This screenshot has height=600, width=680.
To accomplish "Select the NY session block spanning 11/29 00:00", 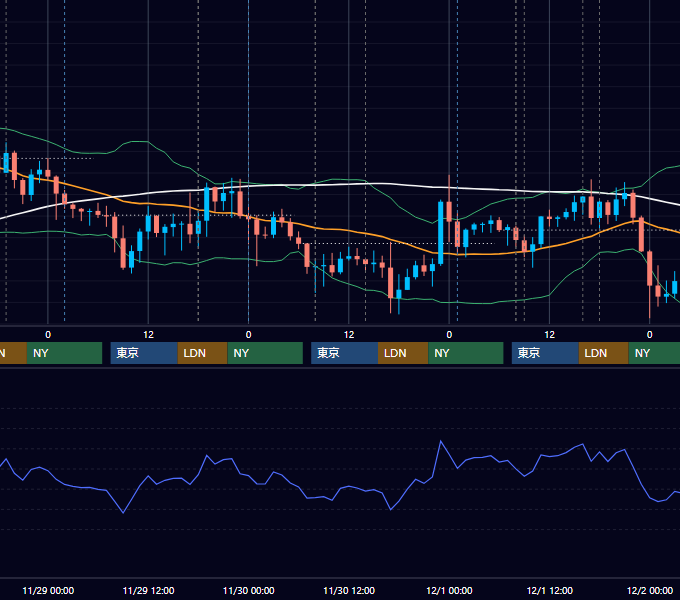I will click(x=64, y=353).
